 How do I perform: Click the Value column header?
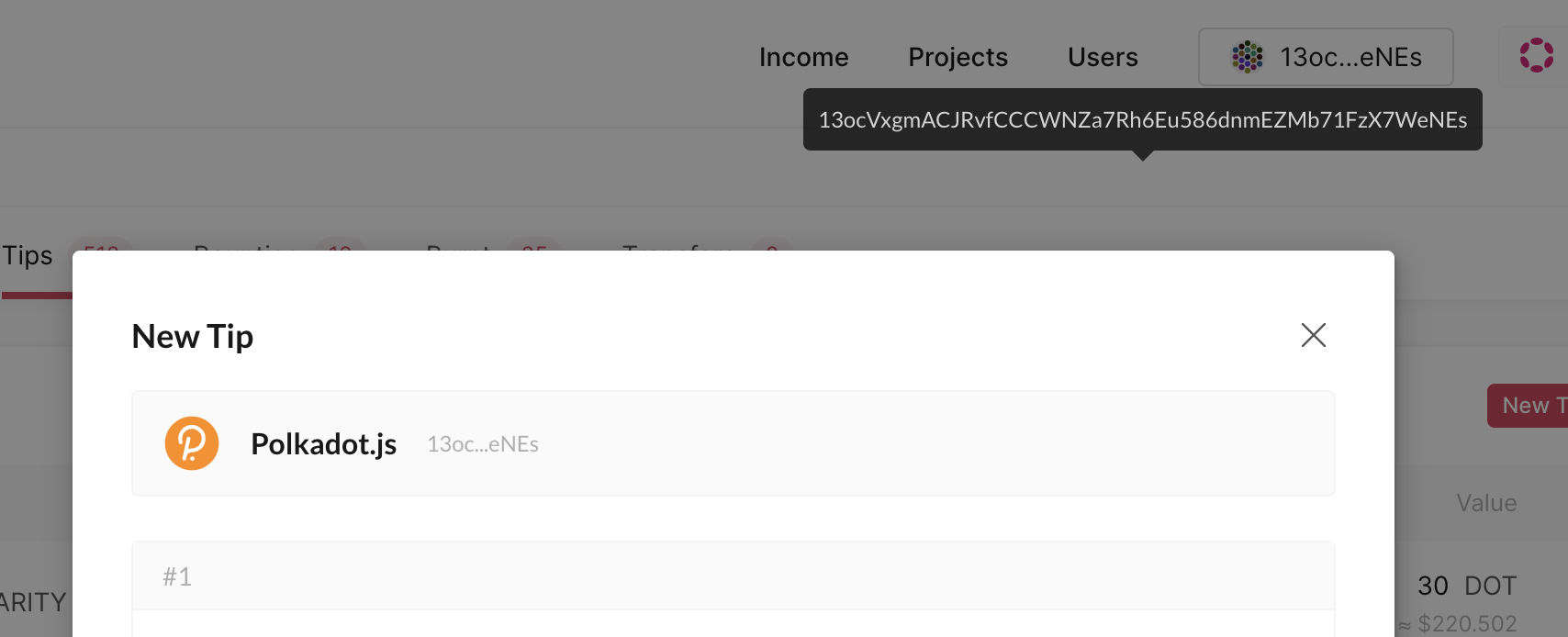point(1485,503)
